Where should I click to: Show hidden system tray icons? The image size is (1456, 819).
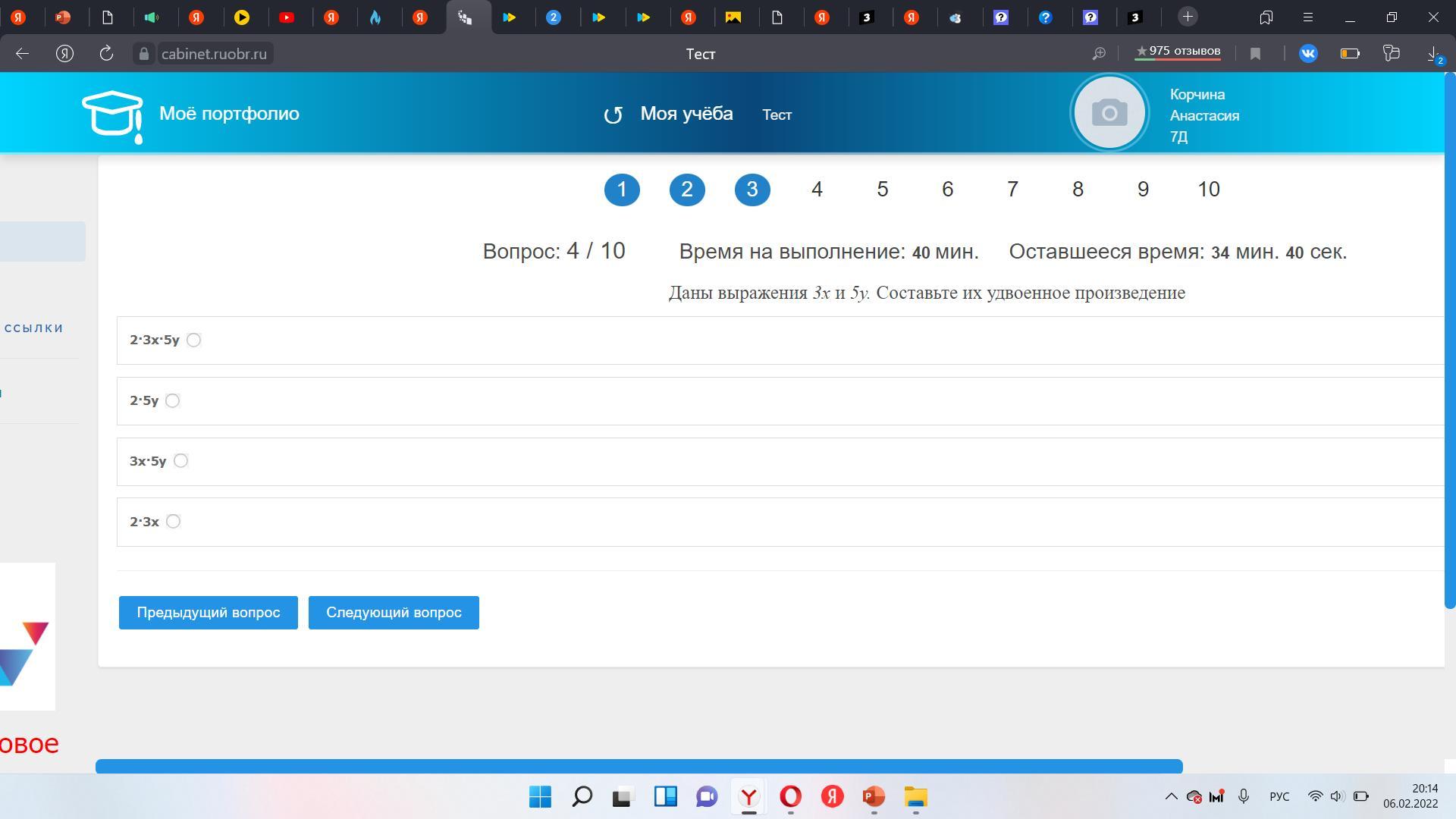point(1171,796)
